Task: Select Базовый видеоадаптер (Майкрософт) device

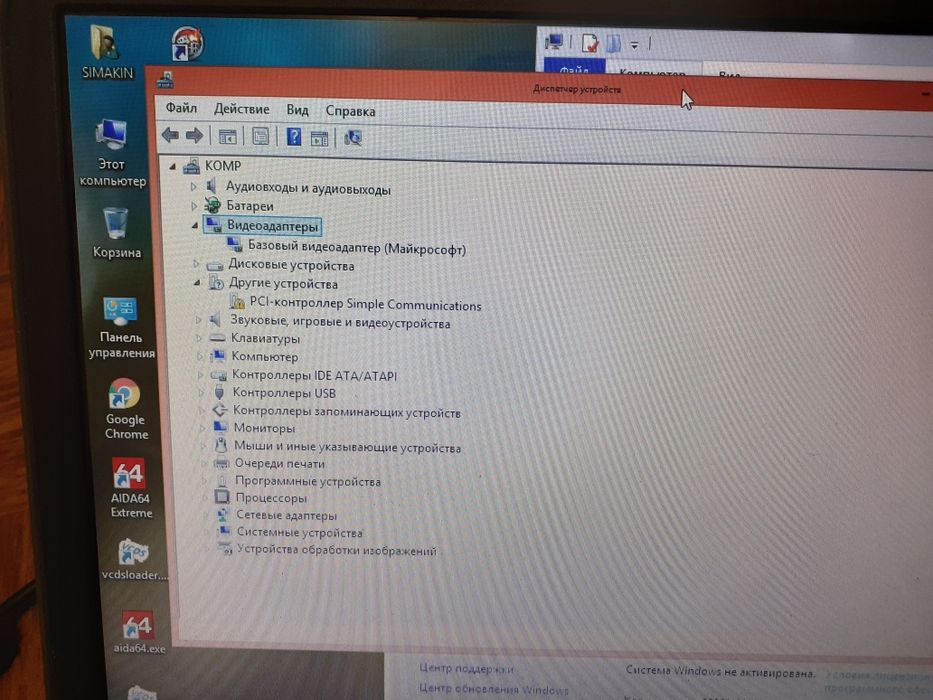Action: pyautogui.click(x=356, y=248)
